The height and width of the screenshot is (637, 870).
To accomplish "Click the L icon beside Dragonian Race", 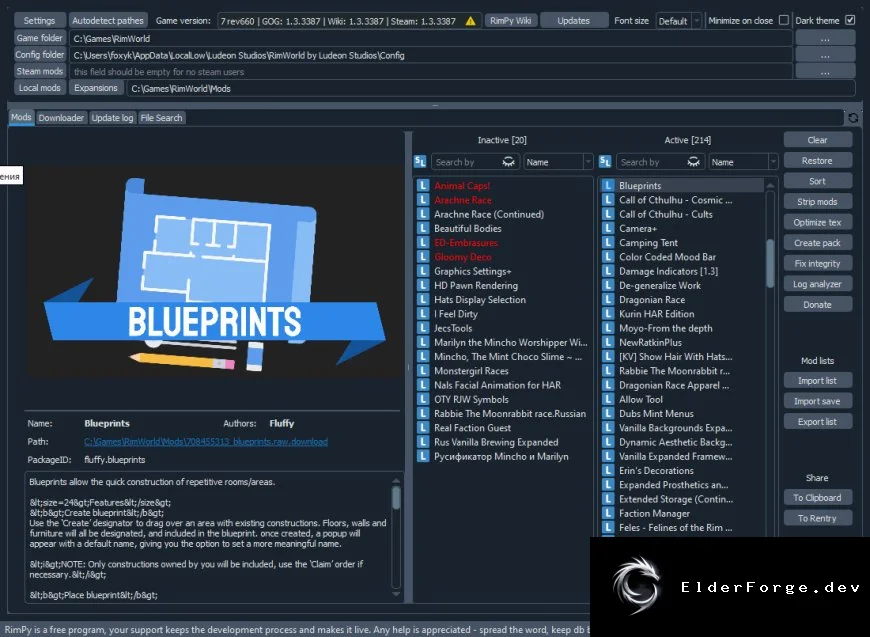I will coord(608,299).
